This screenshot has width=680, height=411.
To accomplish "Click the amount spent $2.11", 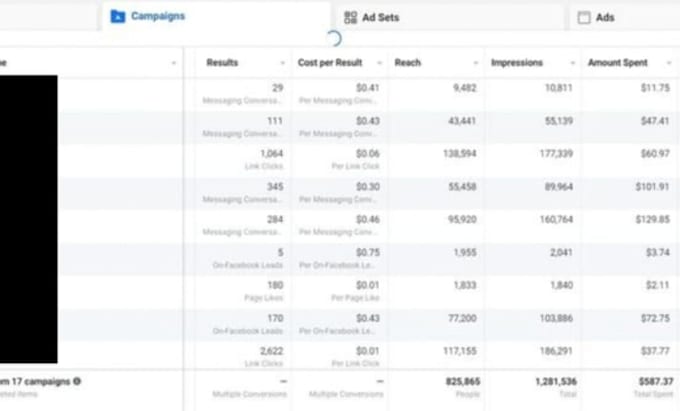I will pyautogui.click(x=658, y=285).
